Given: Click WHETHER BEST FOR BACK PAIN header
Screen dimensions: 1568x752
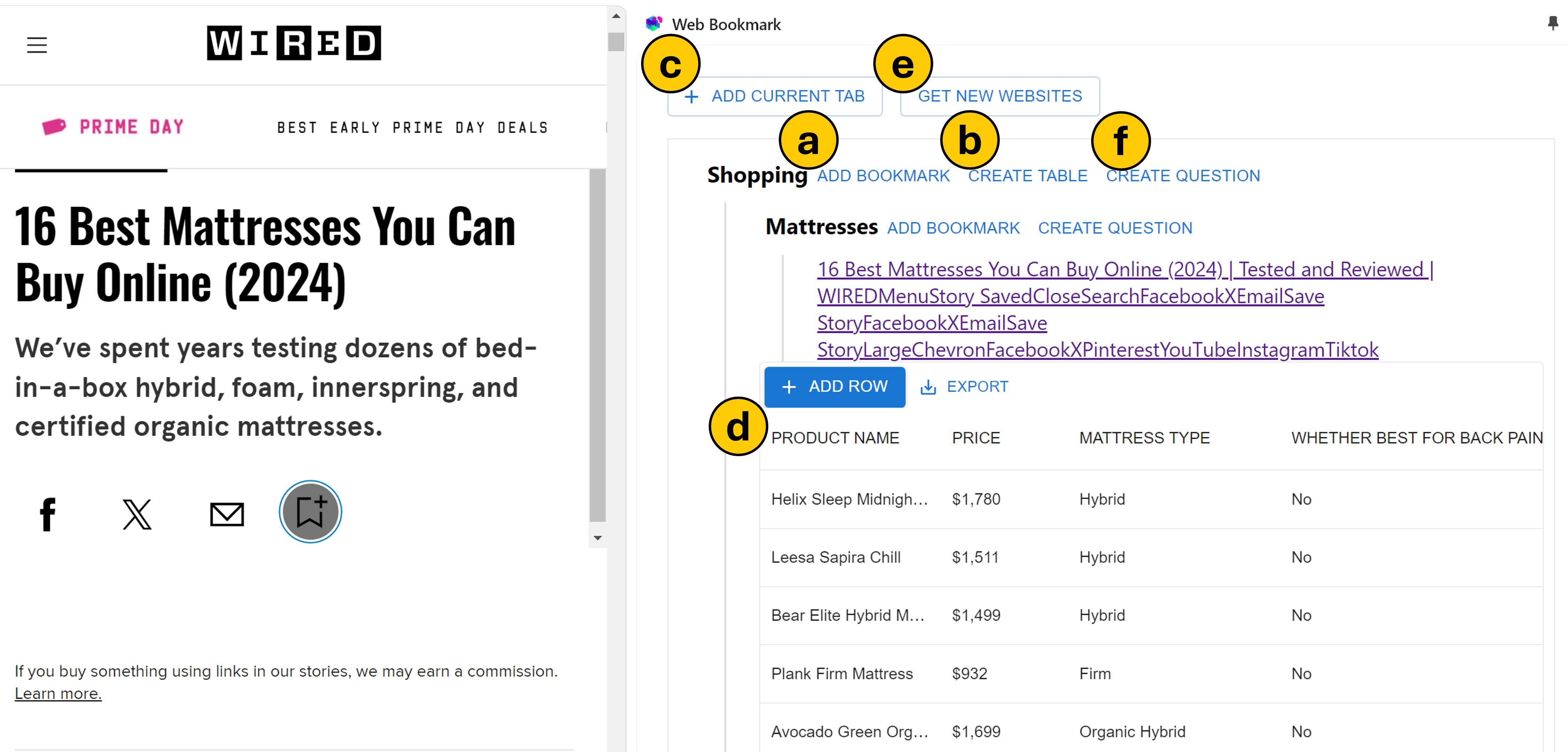Looking at the screenshot, I should point(1417,438).
